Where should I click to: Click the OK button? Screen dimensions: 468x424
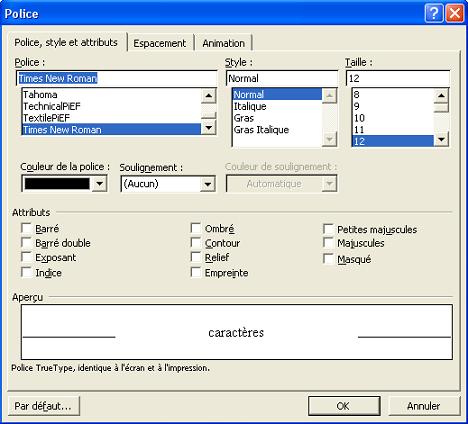pyautogui.click(x=344, y=406)
